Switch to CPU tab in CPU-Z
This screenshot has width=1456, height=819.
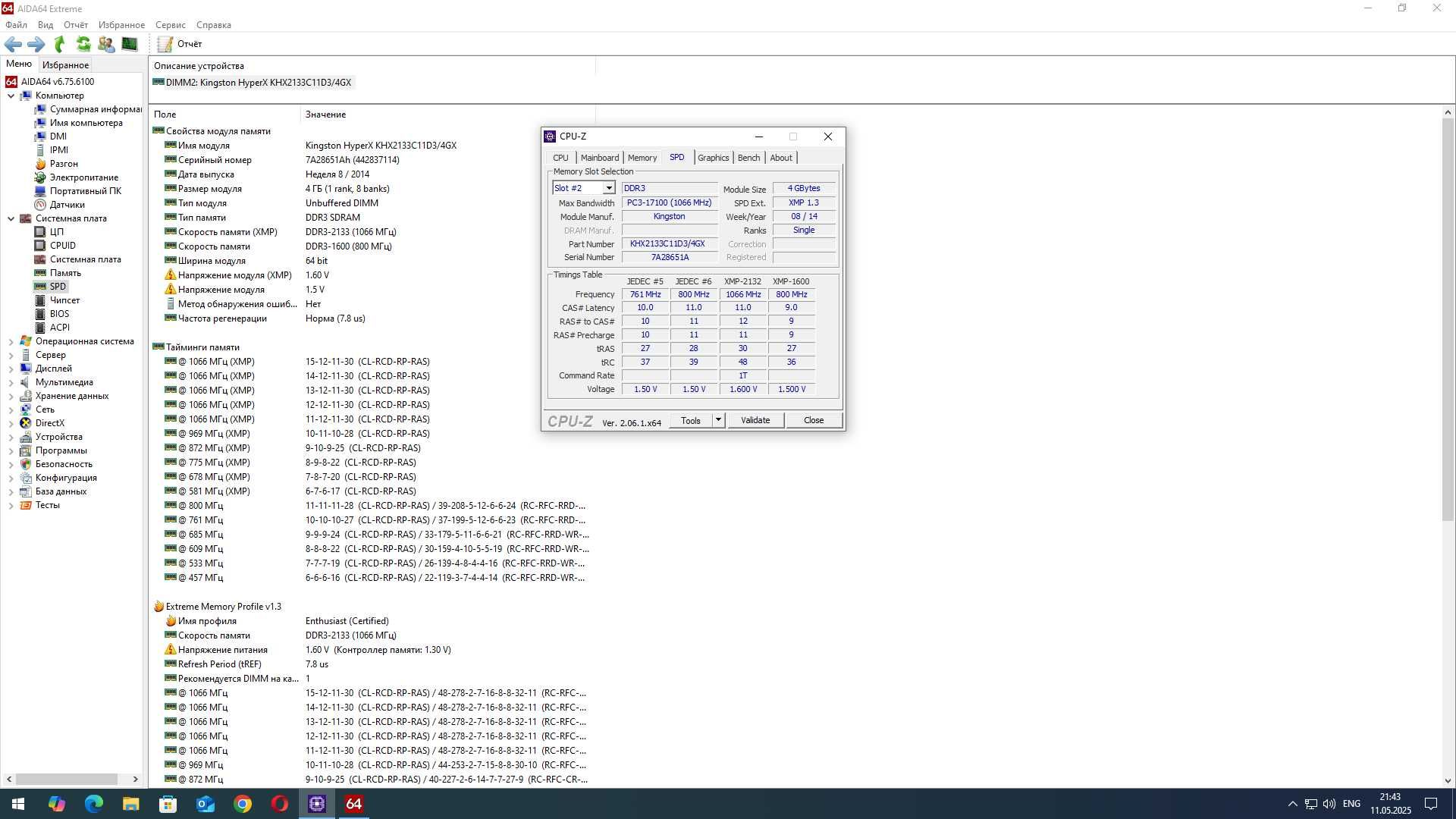tap(560, 158)
